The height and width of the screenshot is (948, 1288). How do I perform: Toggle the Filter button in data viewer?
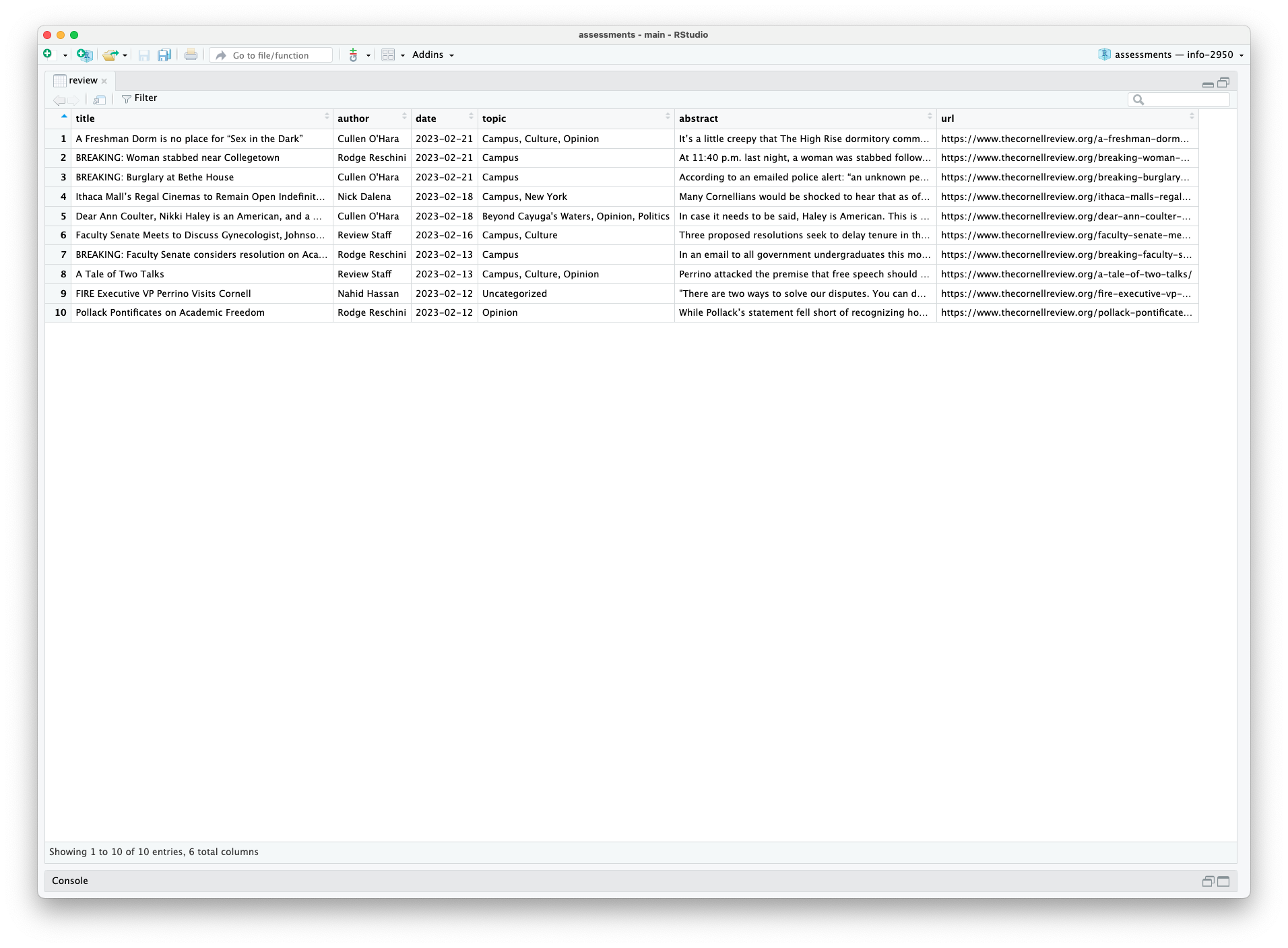click(x=139, y=98)
